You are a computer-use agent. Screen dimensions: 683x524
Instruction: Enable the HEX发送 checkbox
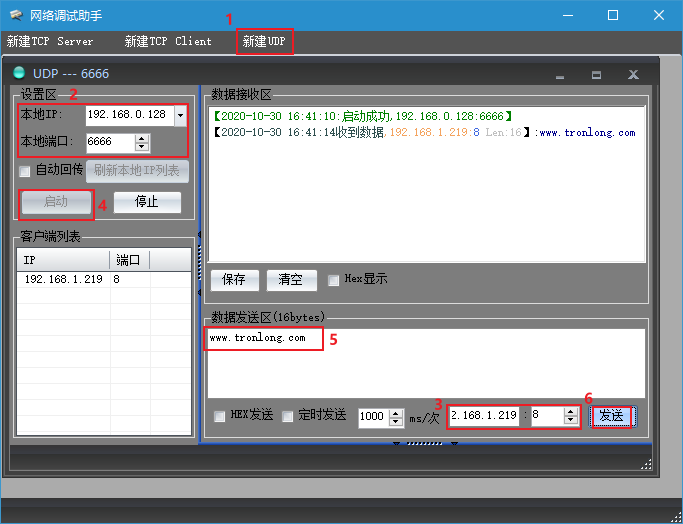(x=220, y=416)
